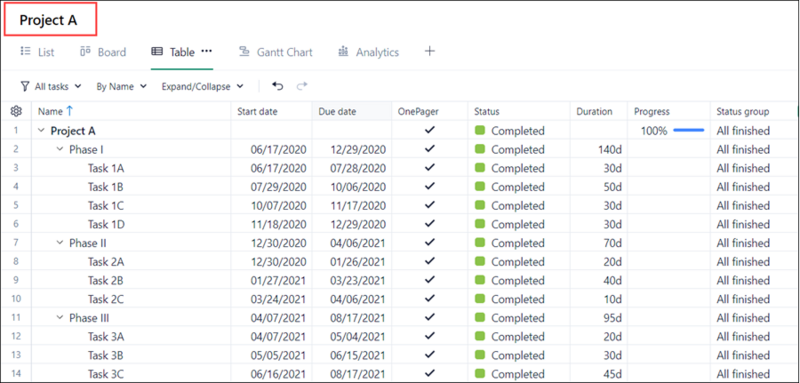800x383 pixels.
Task: Click the Board view icon
Action: [x=85, y=51]
